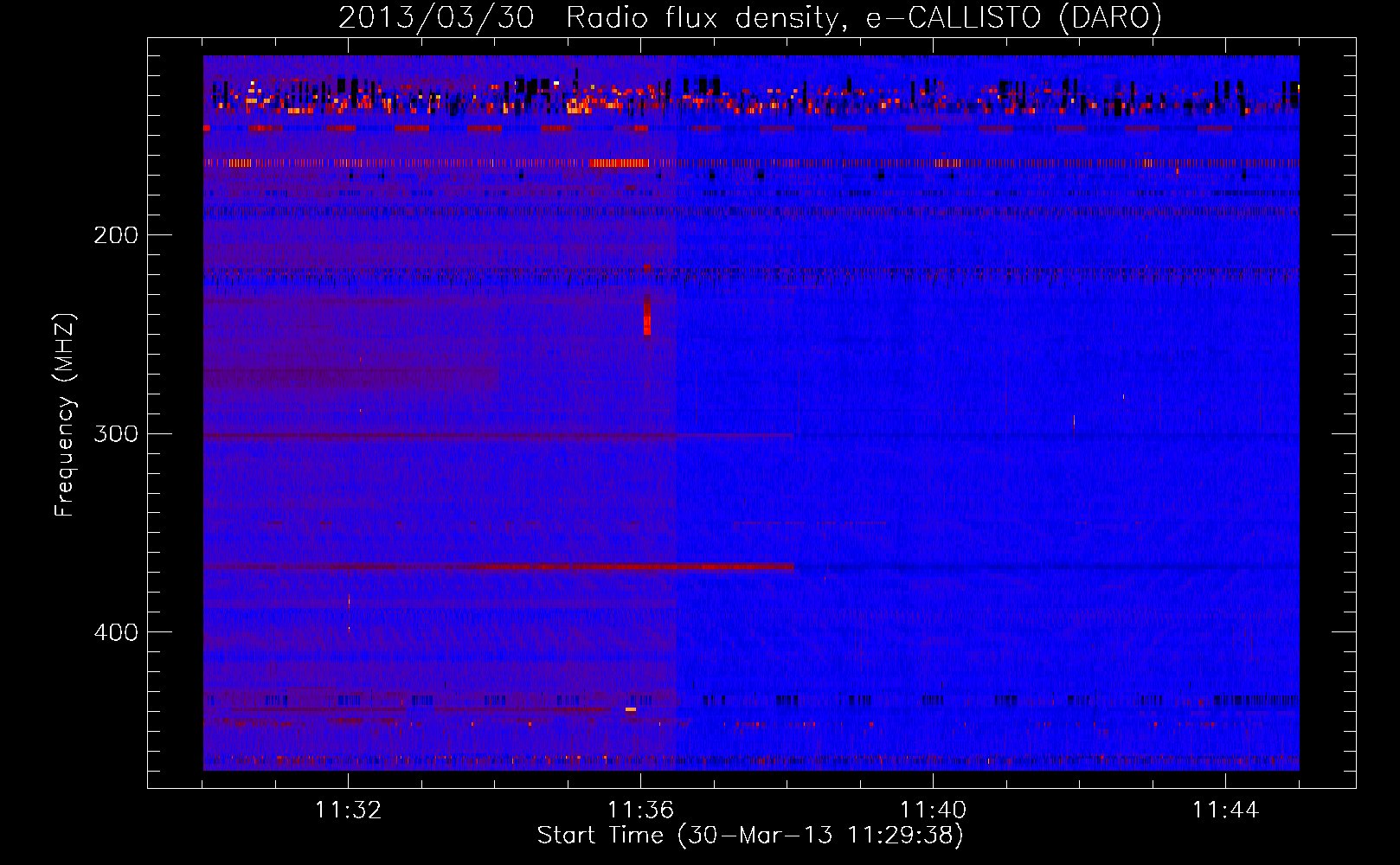Click the 11:32 time tick label
Image resolution: width=1400 pixels, height=865 pixels.
coord(348,811)
